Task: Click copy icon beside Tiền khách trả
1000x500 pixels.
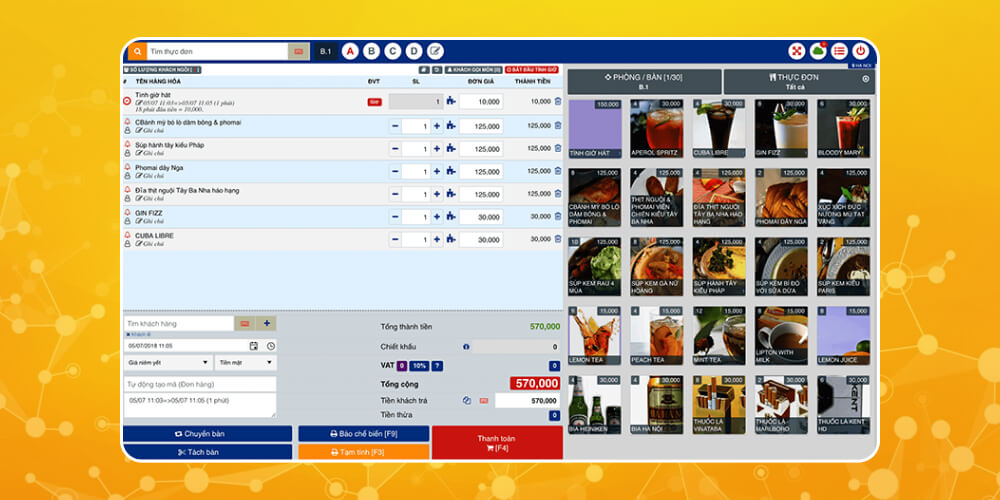Action: click(467, 401)
